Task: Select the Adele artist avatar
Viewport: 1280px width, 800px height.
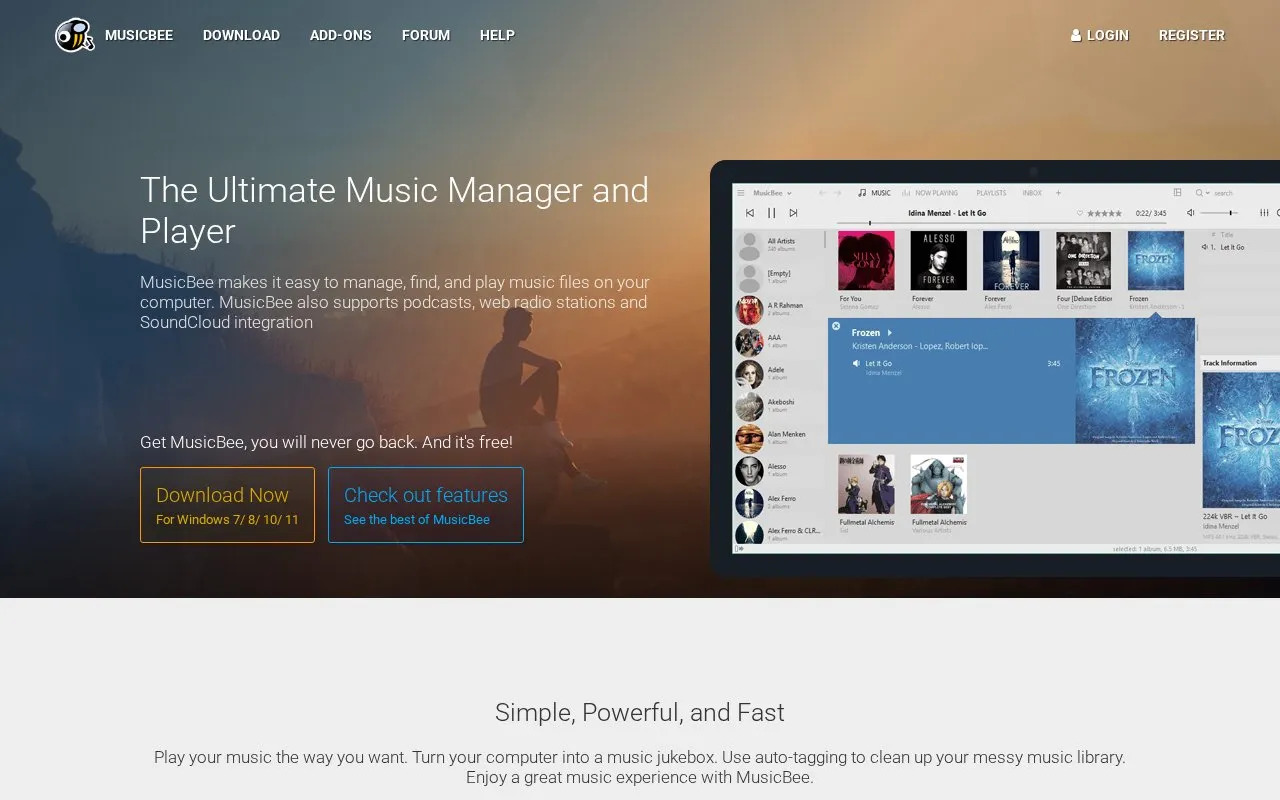Action: [750, 374]
